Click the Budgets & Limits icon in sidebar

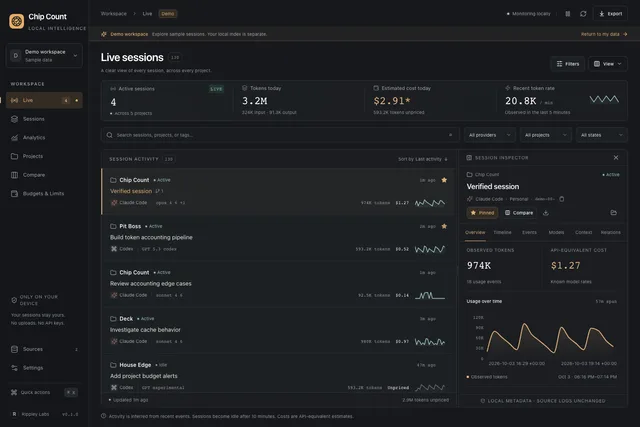click(14, 193)
